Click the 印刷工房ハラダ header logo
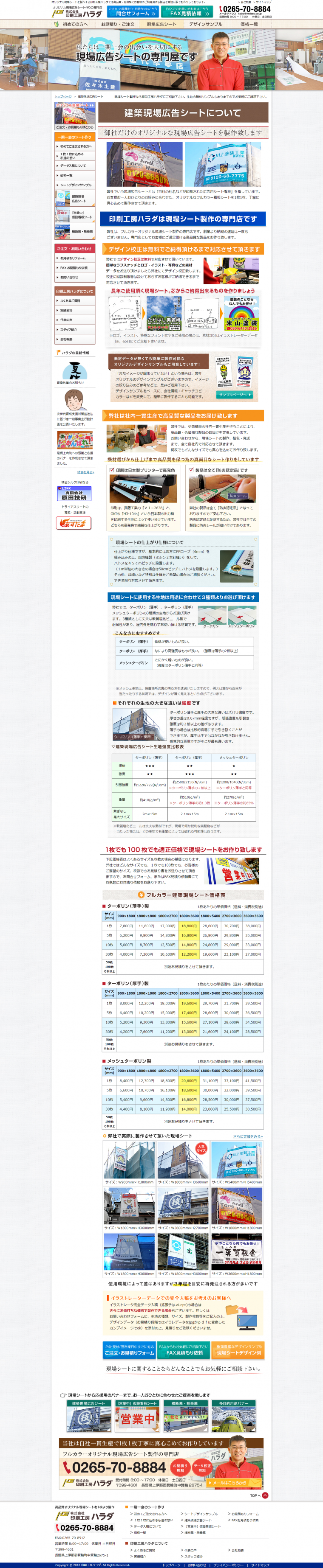 77,14
